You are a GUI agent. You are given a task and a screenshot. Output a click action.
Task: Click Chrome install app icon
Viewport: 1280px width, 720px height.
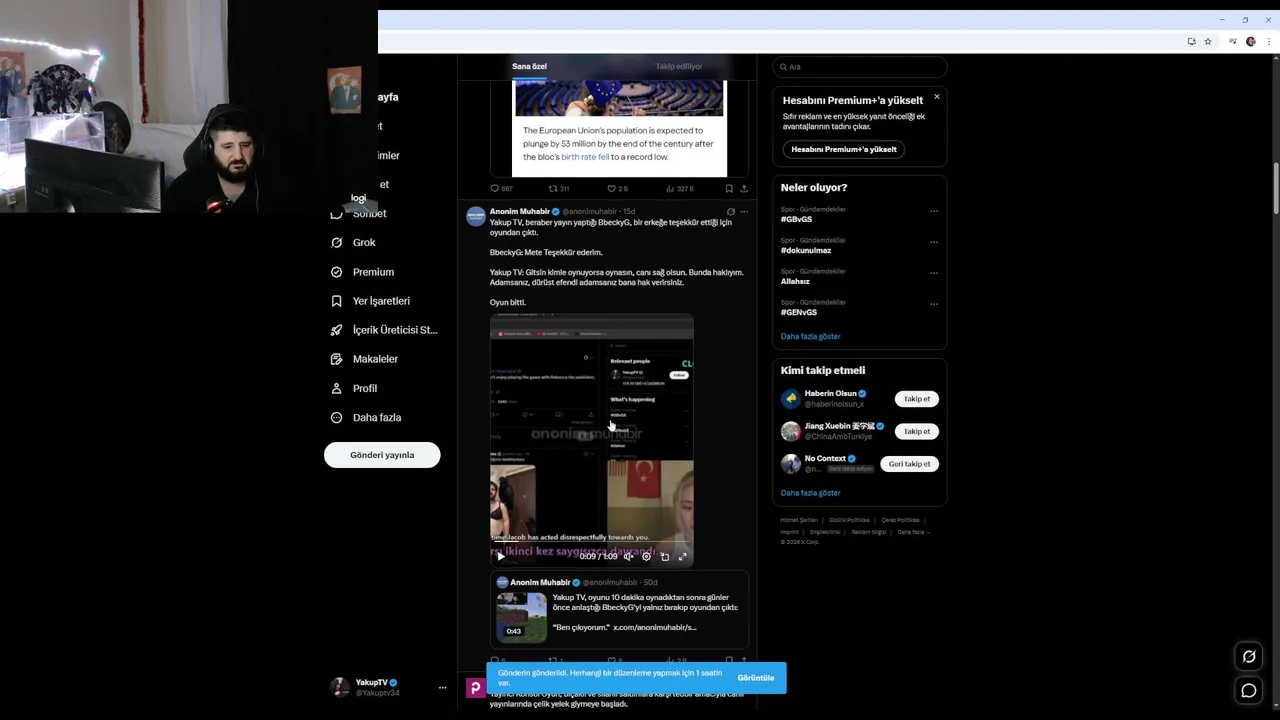click(1191, 41)
